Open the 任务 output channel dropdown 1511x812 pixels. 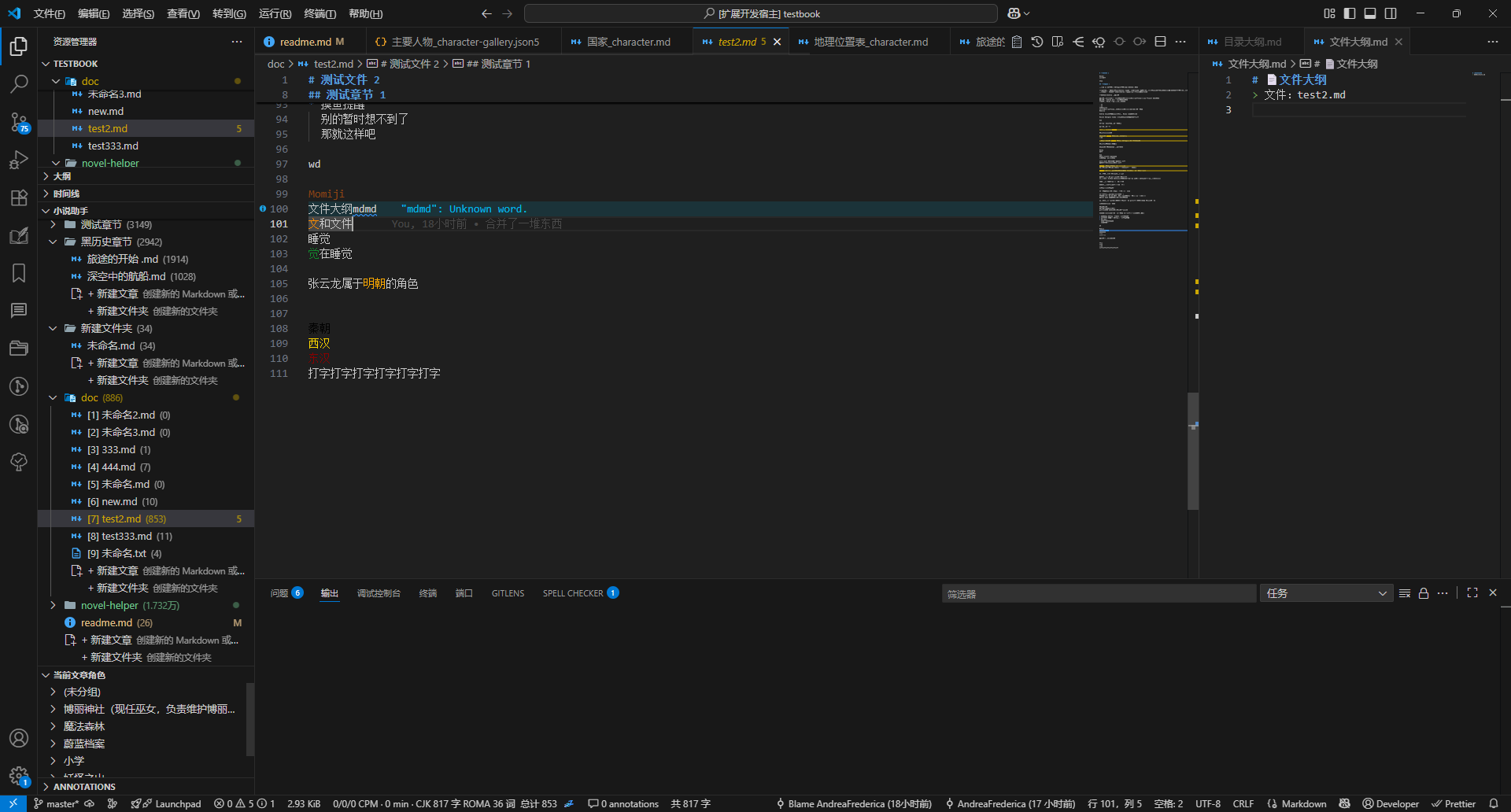[1326, 593]
